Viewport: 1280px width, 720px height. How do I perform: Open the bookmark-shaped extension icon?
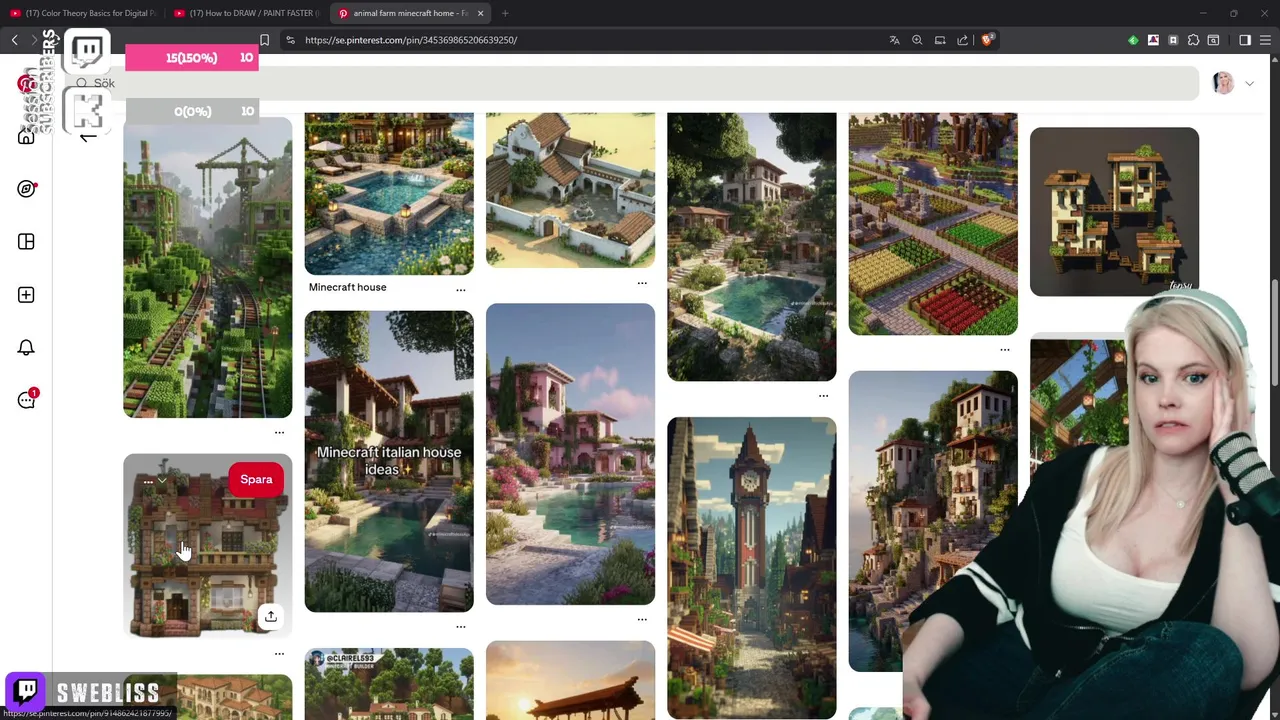coord(1173,40)
